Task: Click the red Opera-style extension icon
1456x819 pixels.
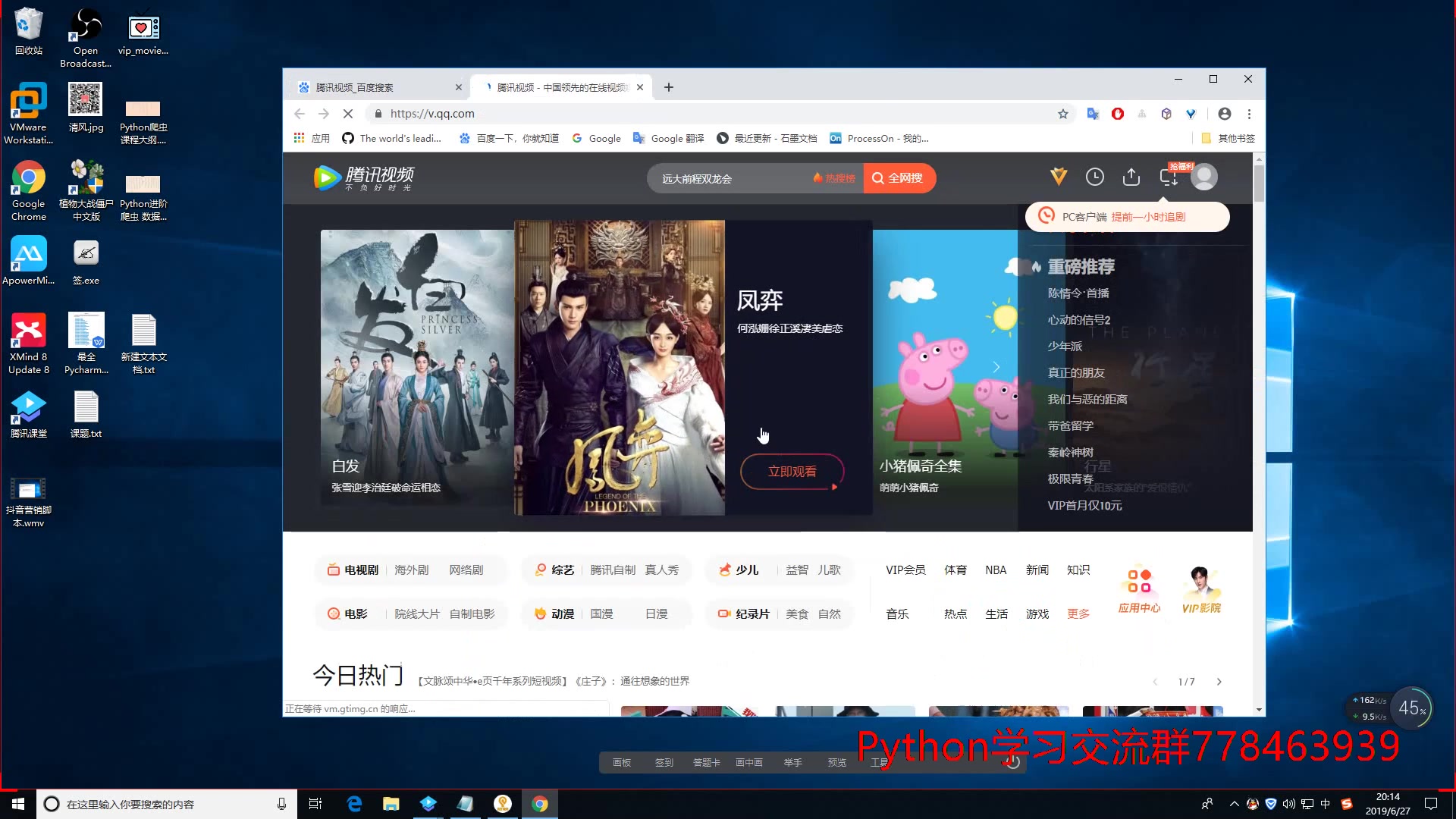Action: [1118, 114]
